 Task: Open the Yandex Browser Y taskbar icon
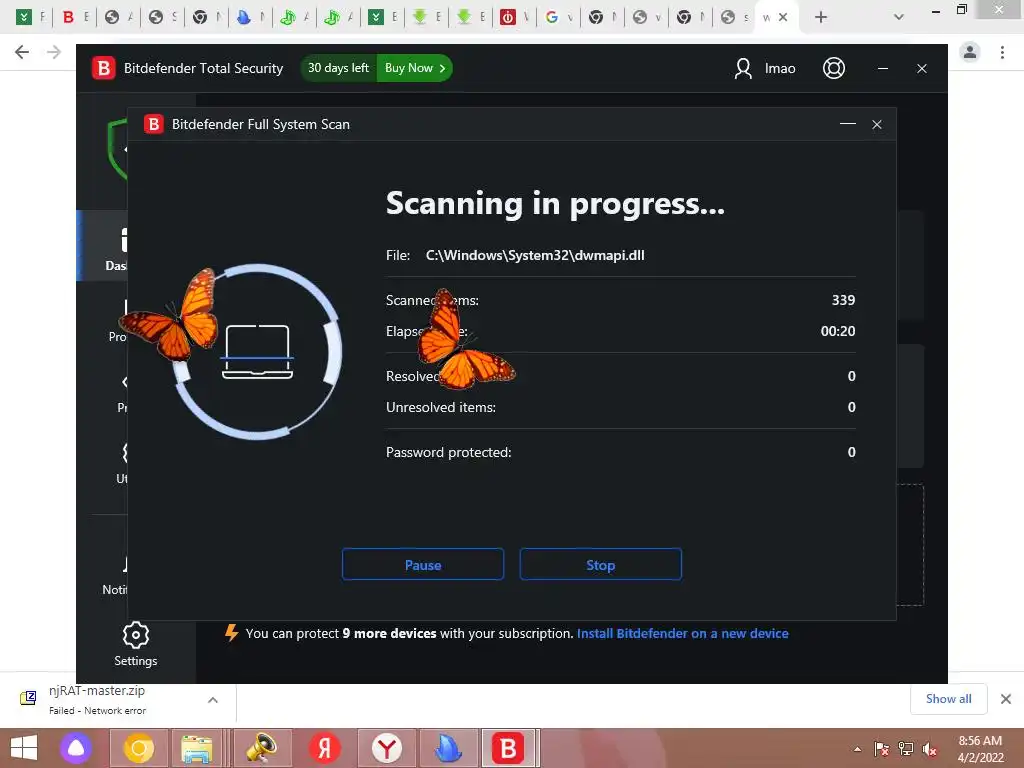[387, 748]
